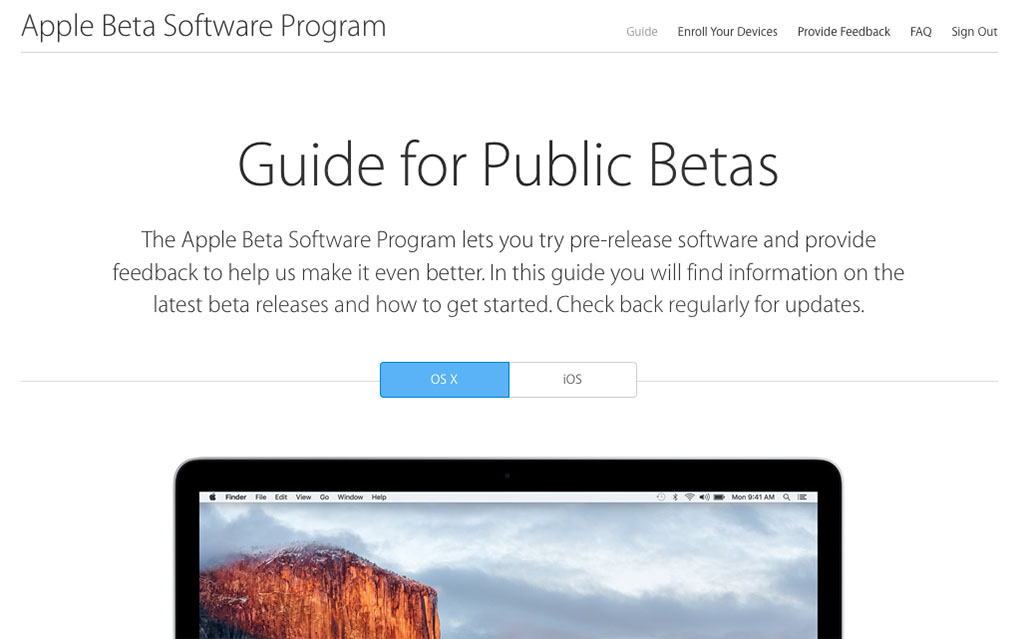This screenshot has height=639, width=1024.
Task: Open the Notification Center list icon
Action: pyautogui.click(x=802, y=497)
